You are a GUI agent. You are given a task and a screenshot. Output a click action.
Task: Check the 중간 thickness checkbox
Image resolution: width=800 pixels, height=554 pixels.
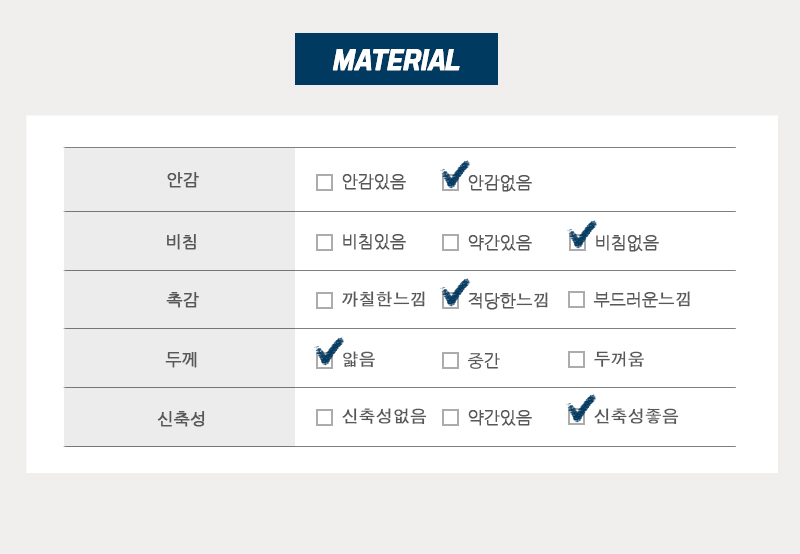[x=451, y=360]
